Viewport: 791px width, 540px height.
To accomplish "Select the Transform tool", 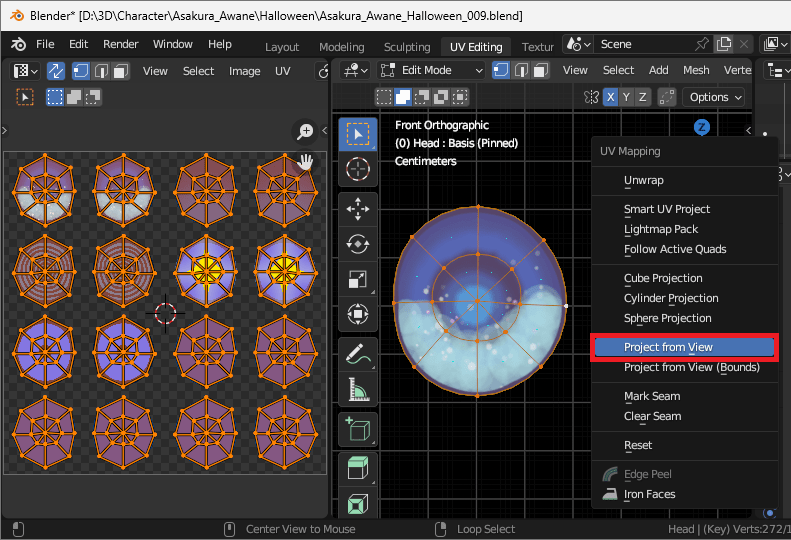I will point(357,314).
